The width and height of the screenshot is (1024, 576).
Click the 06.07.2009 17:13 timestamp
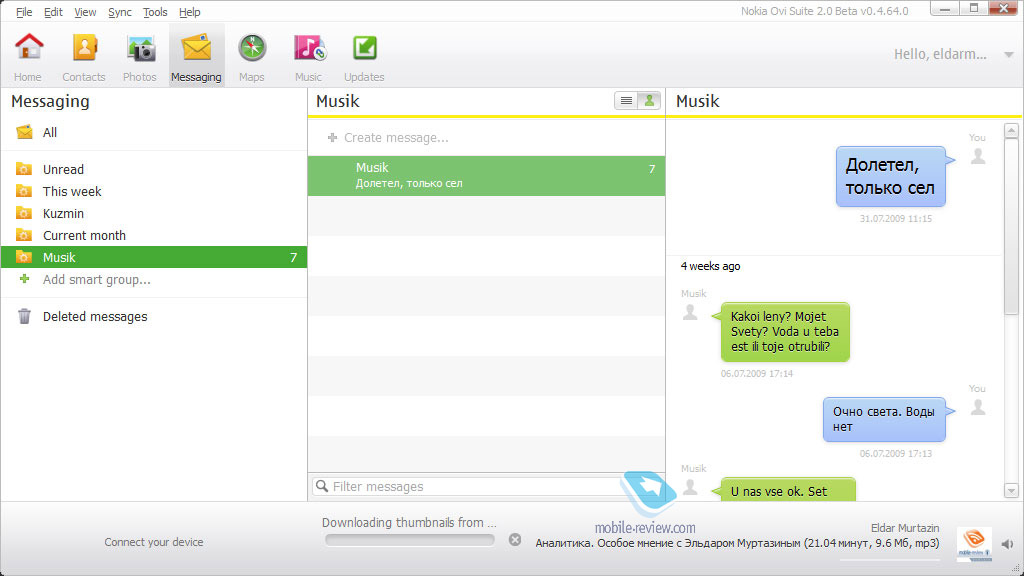(x=895, y=453)
